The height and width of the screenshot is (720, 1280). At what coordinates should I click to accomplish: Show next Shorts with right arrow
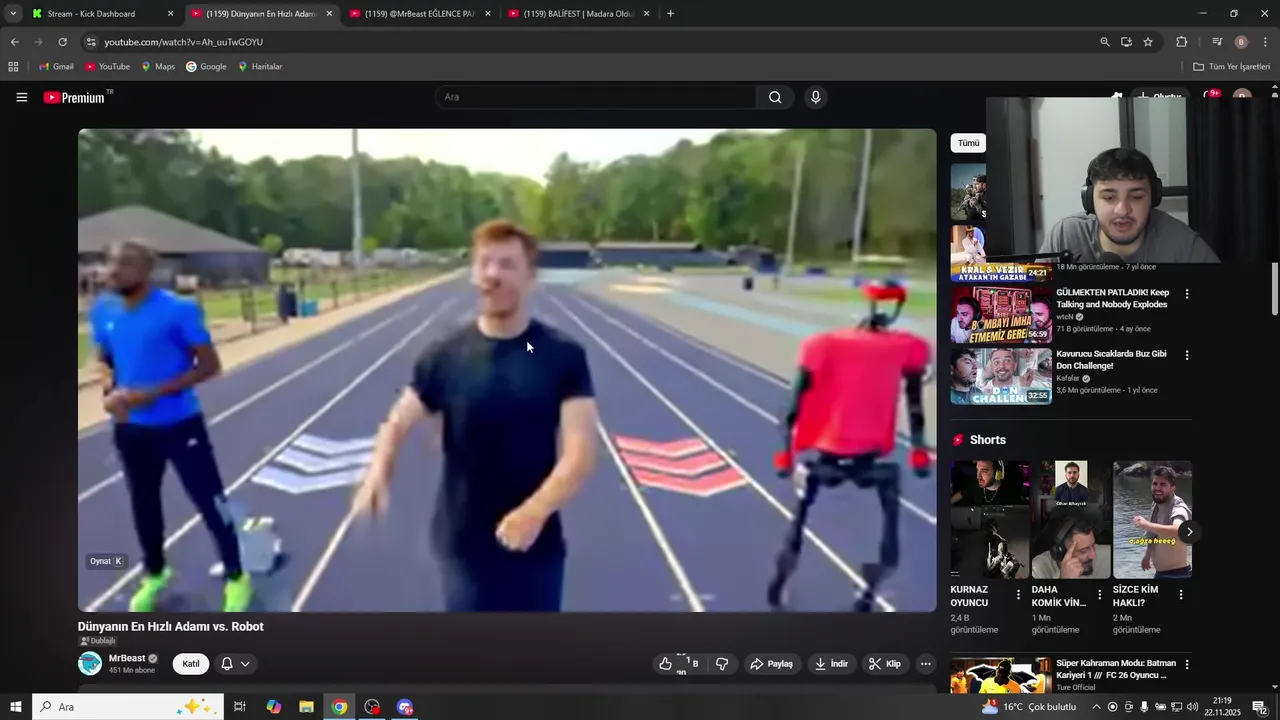[1188, 532]
